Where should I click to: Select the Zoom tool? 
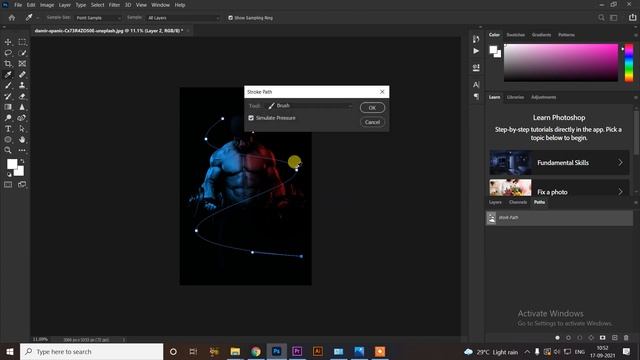point(8,150)
